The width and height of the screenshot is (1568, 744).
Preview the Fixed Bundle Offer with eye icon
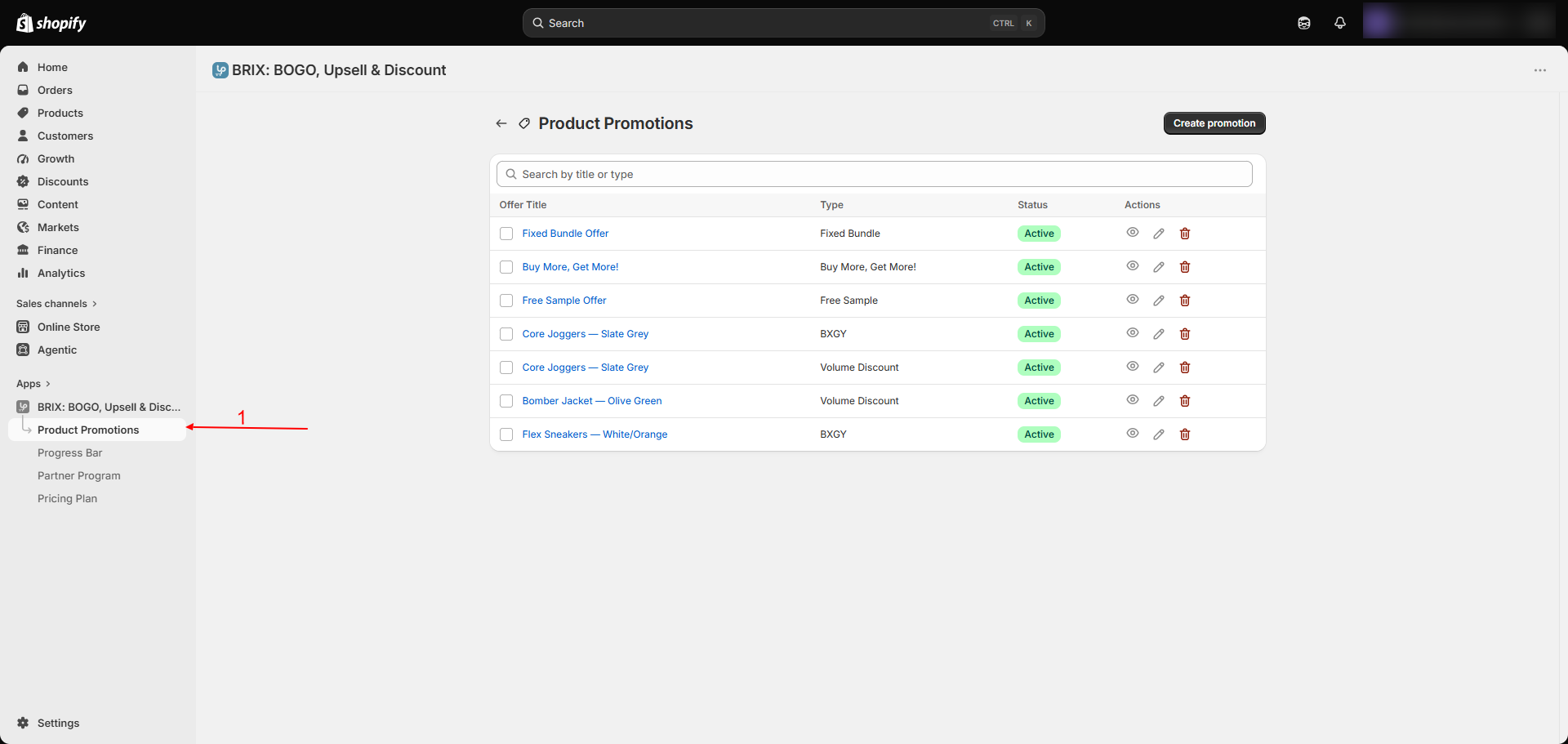1133,233
